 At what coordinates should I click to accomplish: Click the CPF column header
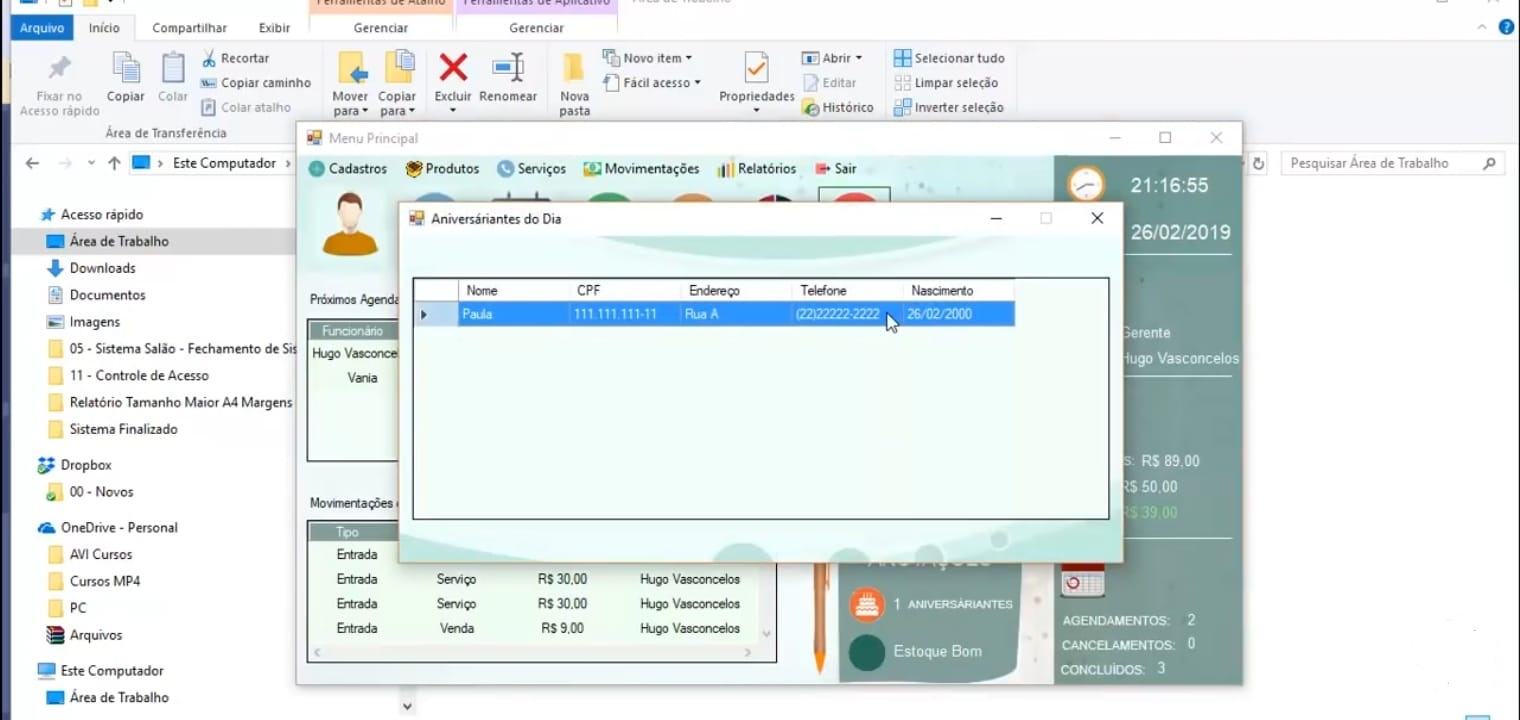tap(624, 290)
